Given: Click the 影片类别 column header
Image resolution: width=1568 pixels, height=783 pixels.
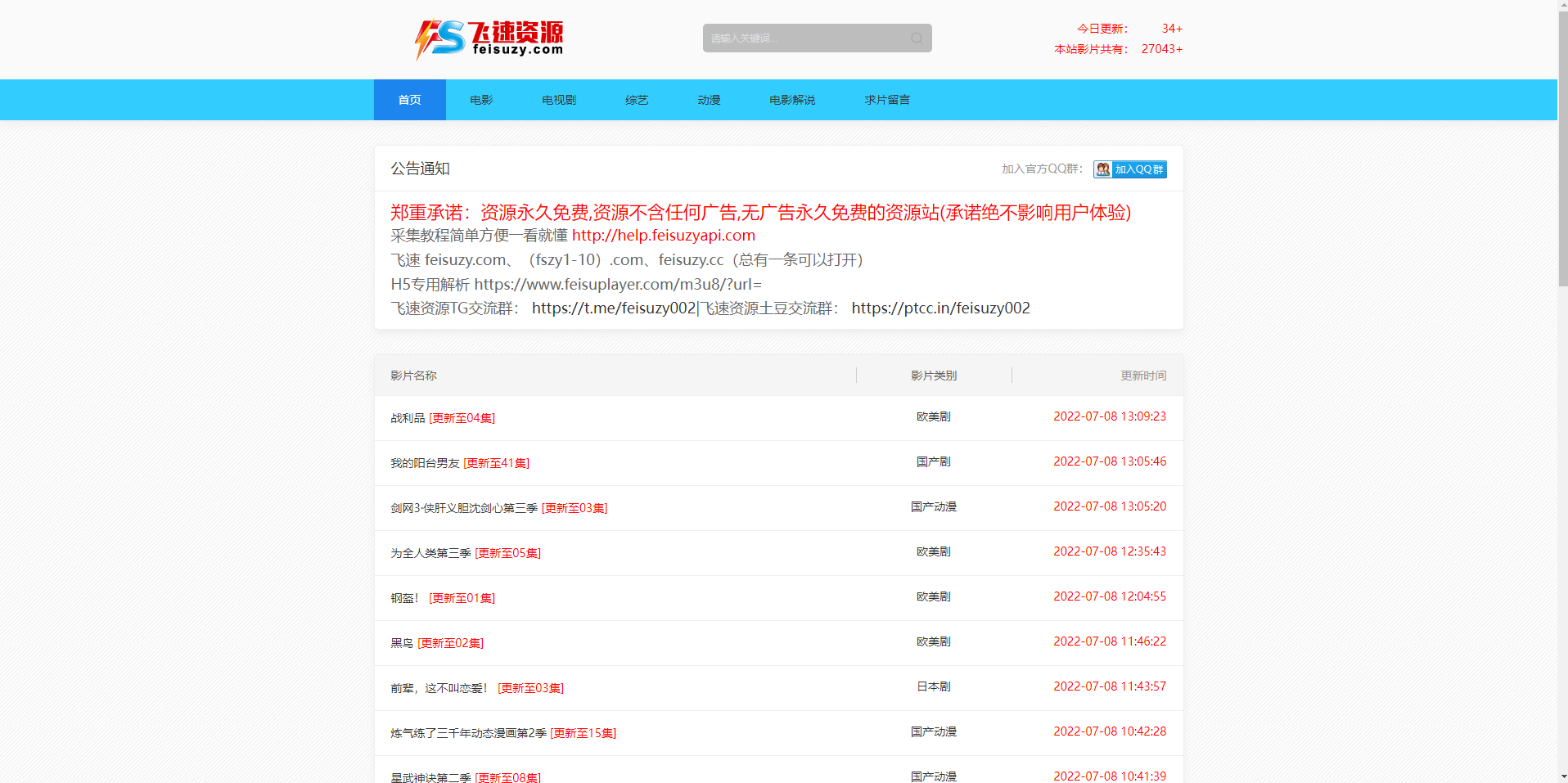Looking at the screenshot, I should click(934, 376).
